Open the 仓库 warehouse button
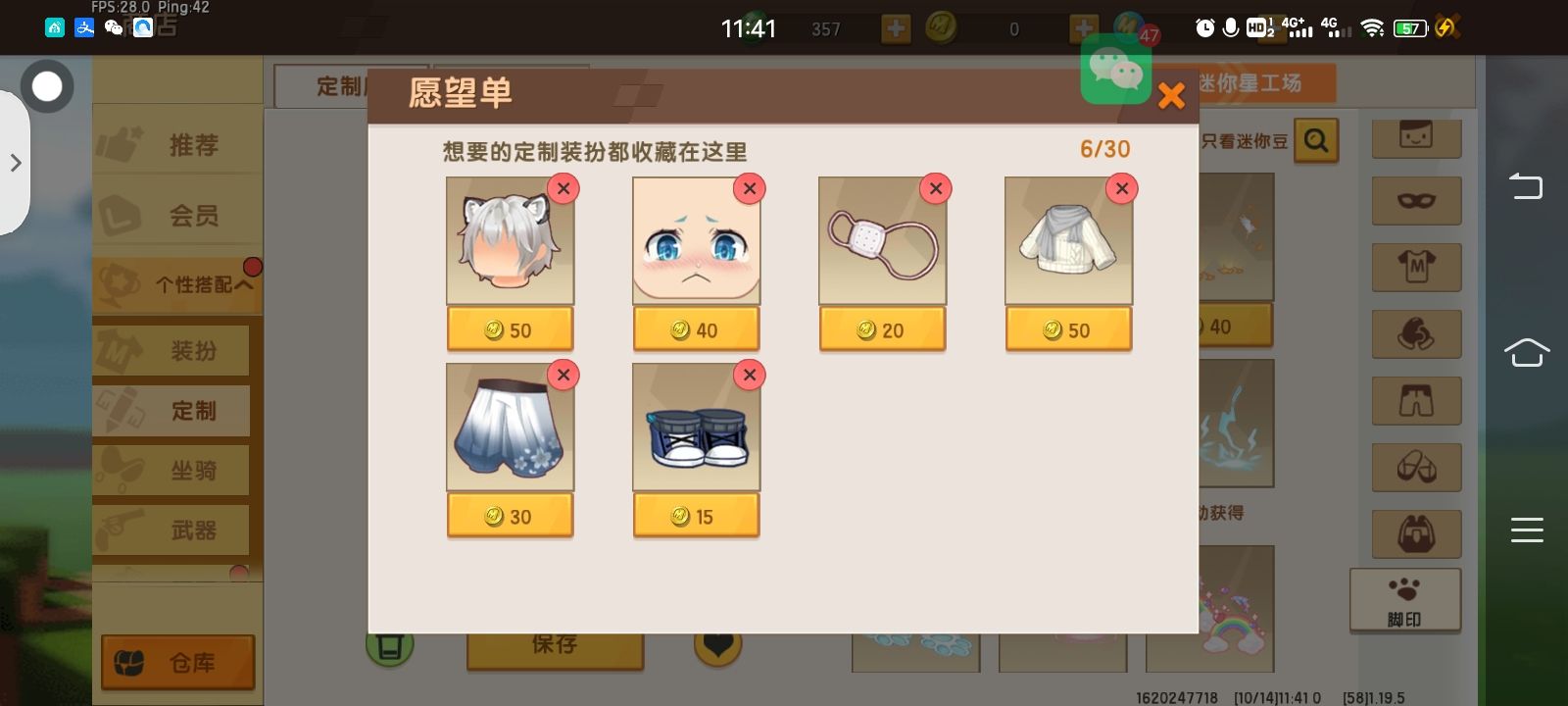Image resolution: width=1568 pixels, height=706 pixels. point(177,663)
